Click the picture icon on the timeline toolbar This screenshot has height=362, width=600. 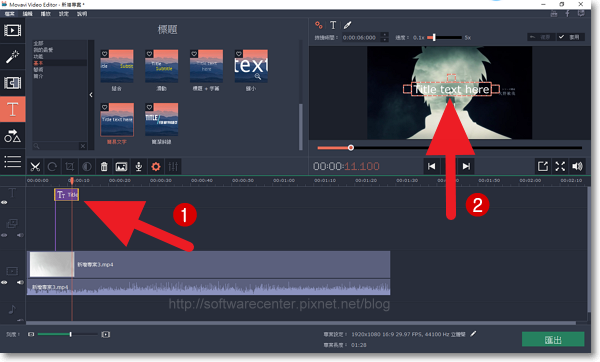click(121, 167)
